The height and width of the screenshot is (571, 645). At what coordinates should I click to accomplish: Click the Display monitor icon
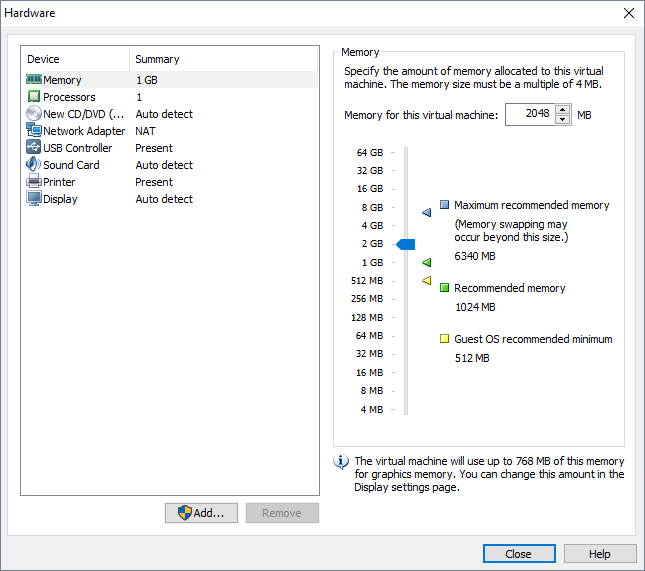(34, 199)
